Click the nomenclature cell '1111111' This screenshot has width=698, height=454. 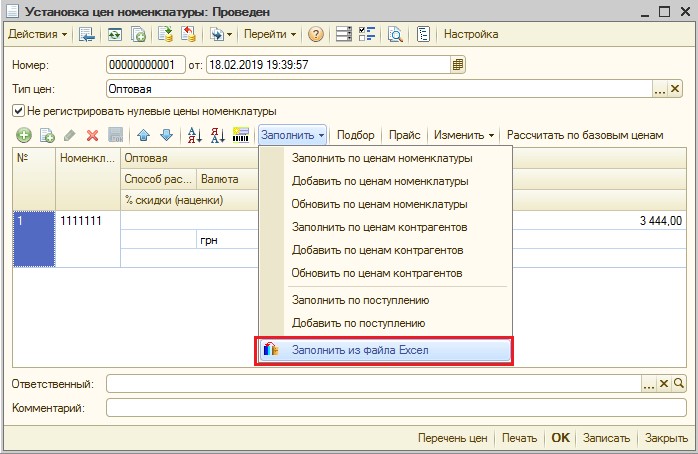88,239
